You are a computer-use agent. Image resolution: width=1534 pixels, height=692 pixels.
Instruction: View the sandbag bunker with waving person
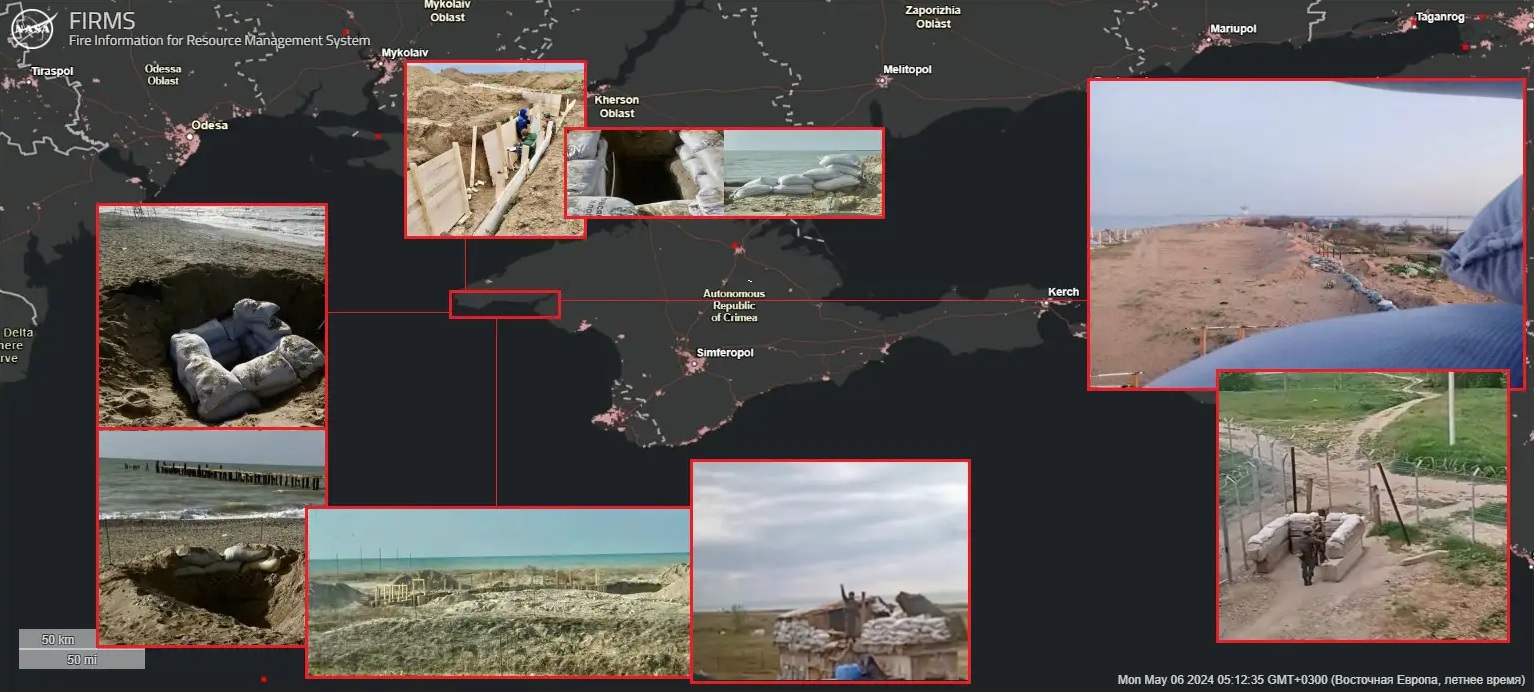click(830, 571)
